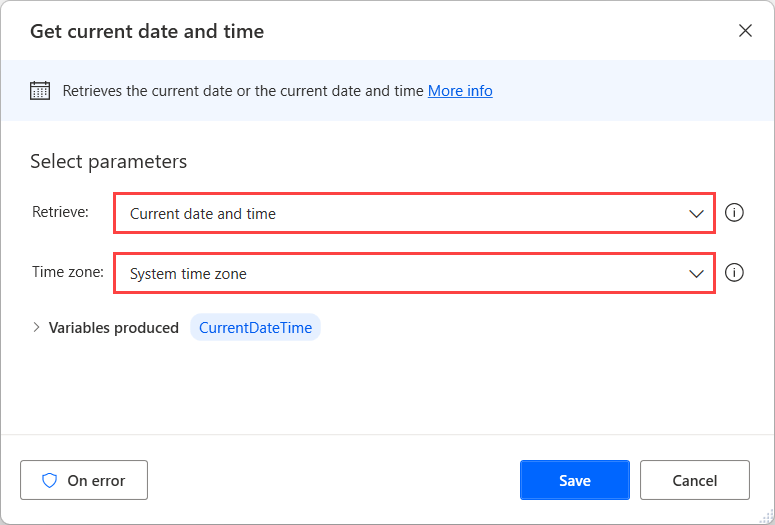This screenshot has height=525, width=775.
Task: Expand the Variables produced section chevron
Action: pyautogui.click(x=37, y=328)
